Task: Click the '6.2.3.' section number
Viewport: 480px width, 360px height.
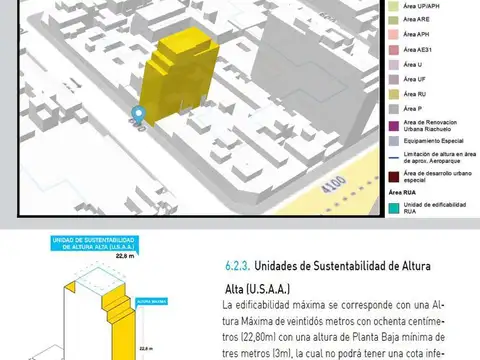Action: (237, 266)
